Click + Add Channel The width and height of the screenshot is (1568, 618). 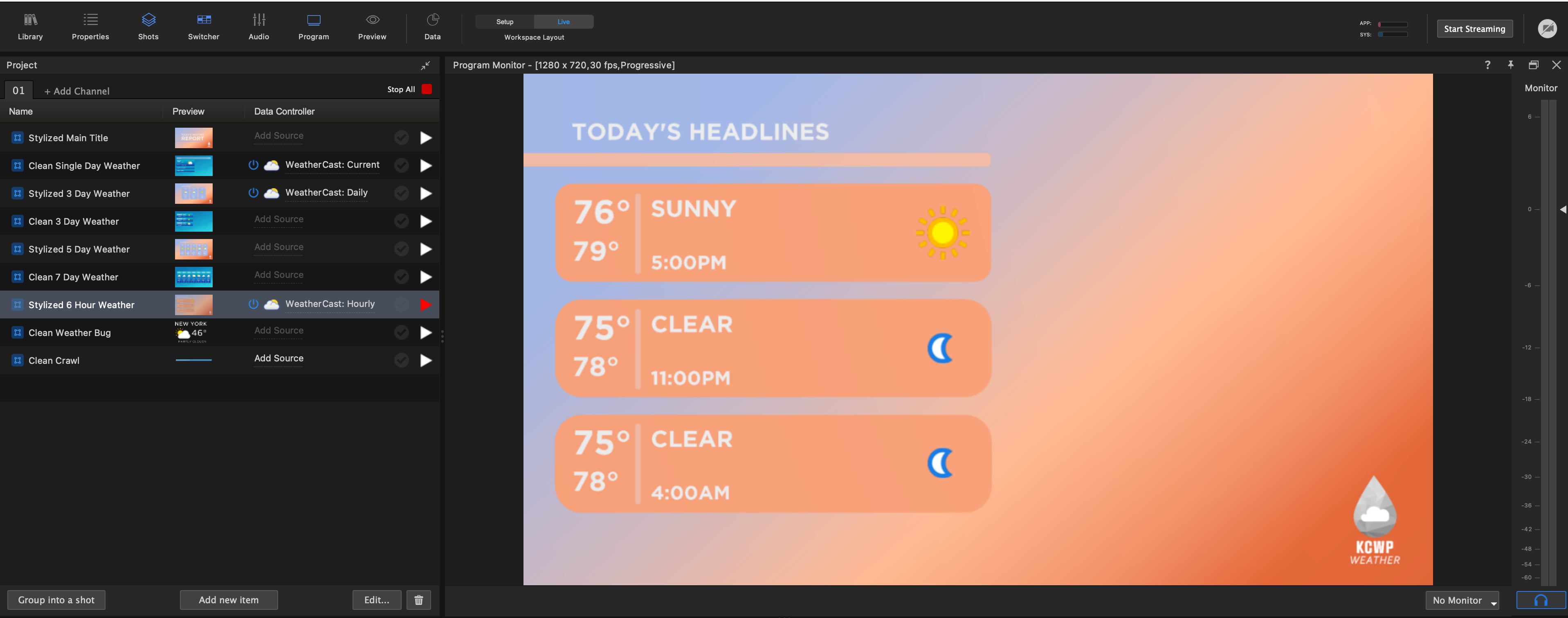[77, 91]
